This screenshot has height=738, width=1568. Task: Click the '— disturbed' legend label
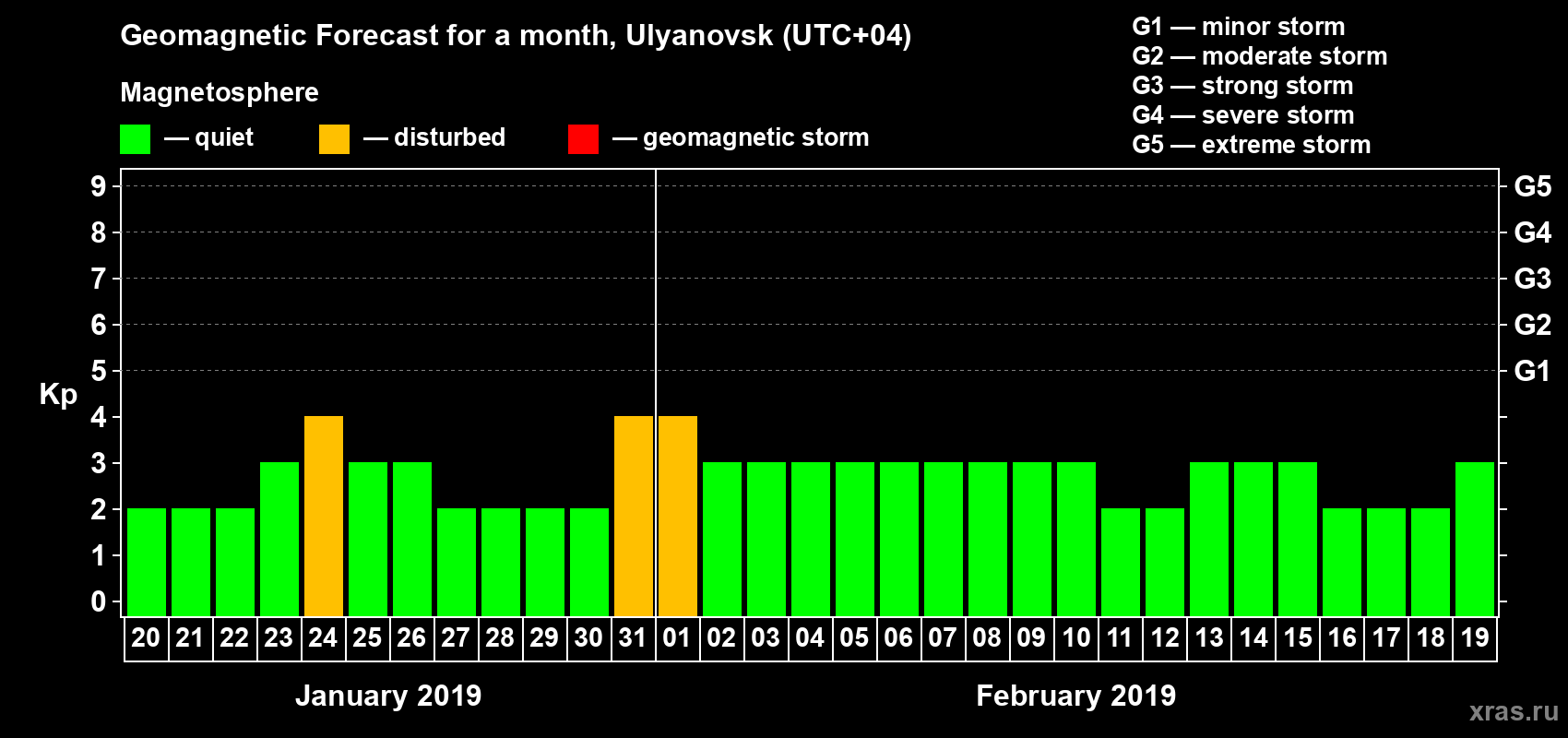click(434, 138)
